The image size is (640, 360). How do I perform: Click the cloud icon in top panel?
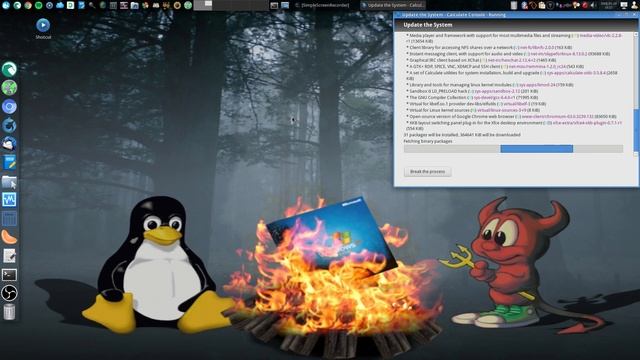(60, 5)
